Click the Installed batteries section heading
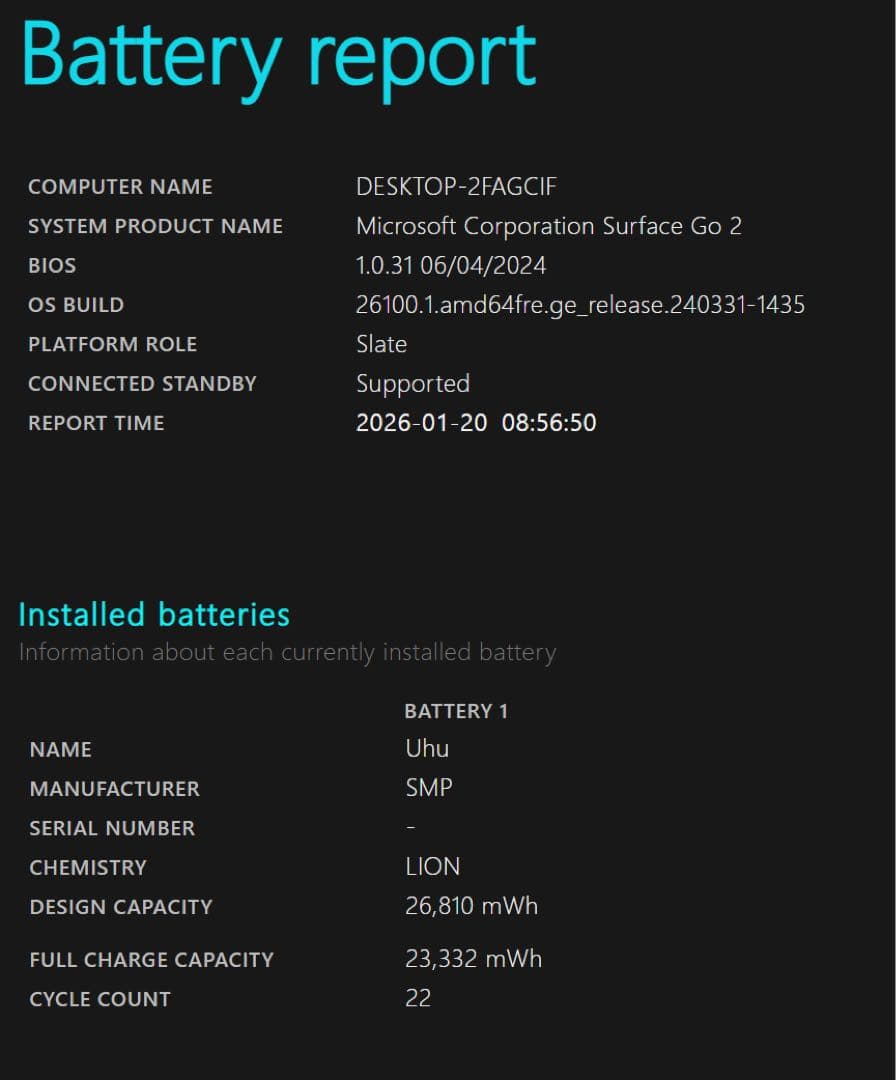 (154, 614)
